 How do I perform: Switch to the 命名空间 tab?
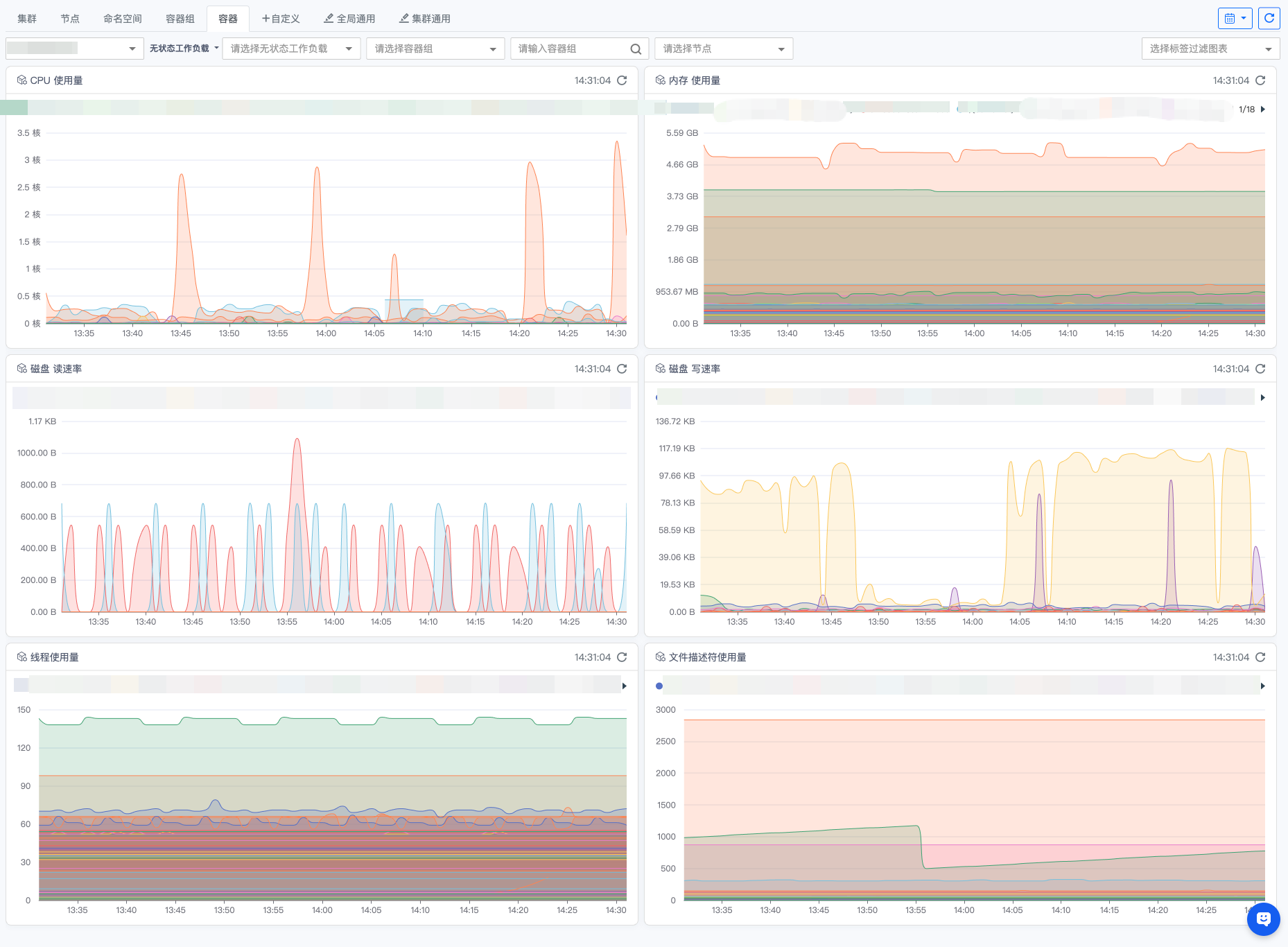point(123,19)
